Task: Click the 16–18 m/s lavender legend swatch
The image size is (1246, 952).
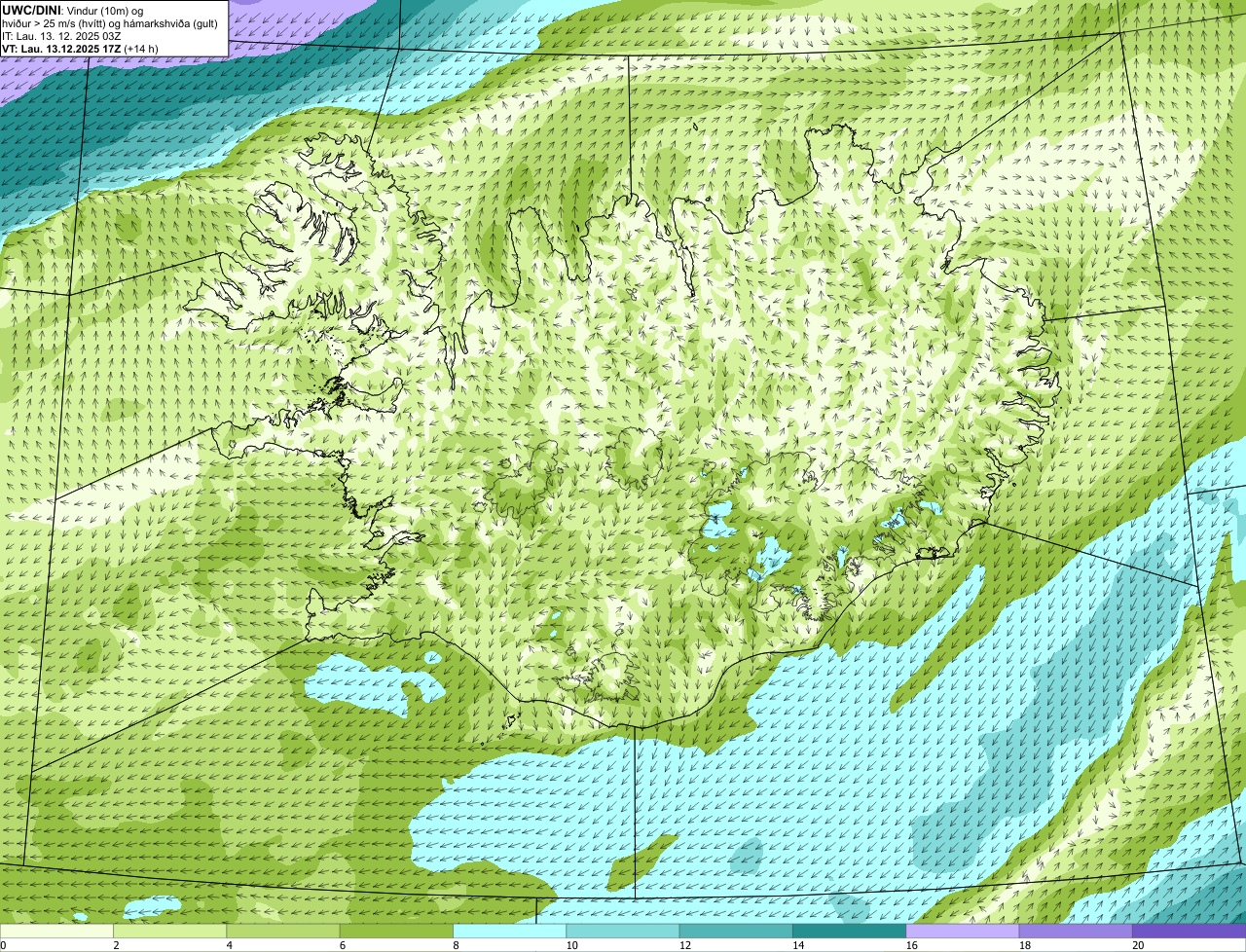Action: coord(963,931)
